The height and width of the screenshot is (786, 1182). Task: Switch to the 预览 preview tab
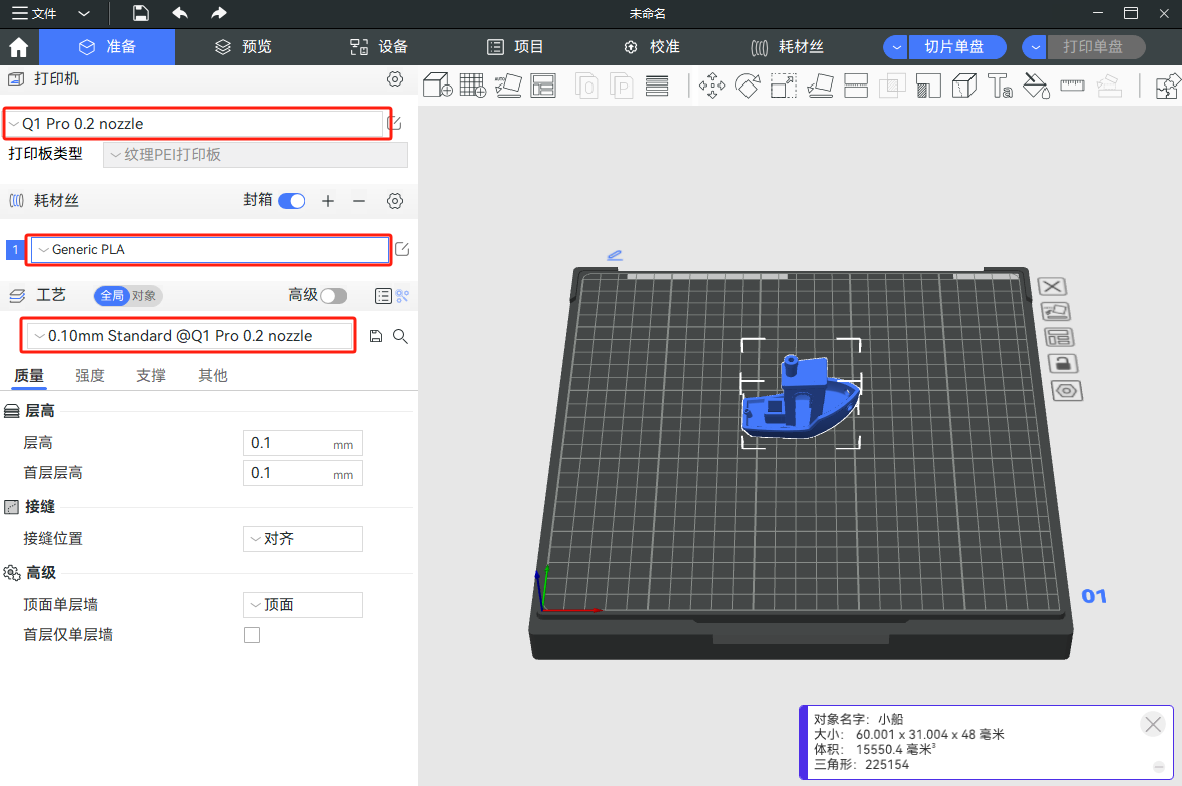(x=244, y=47)
